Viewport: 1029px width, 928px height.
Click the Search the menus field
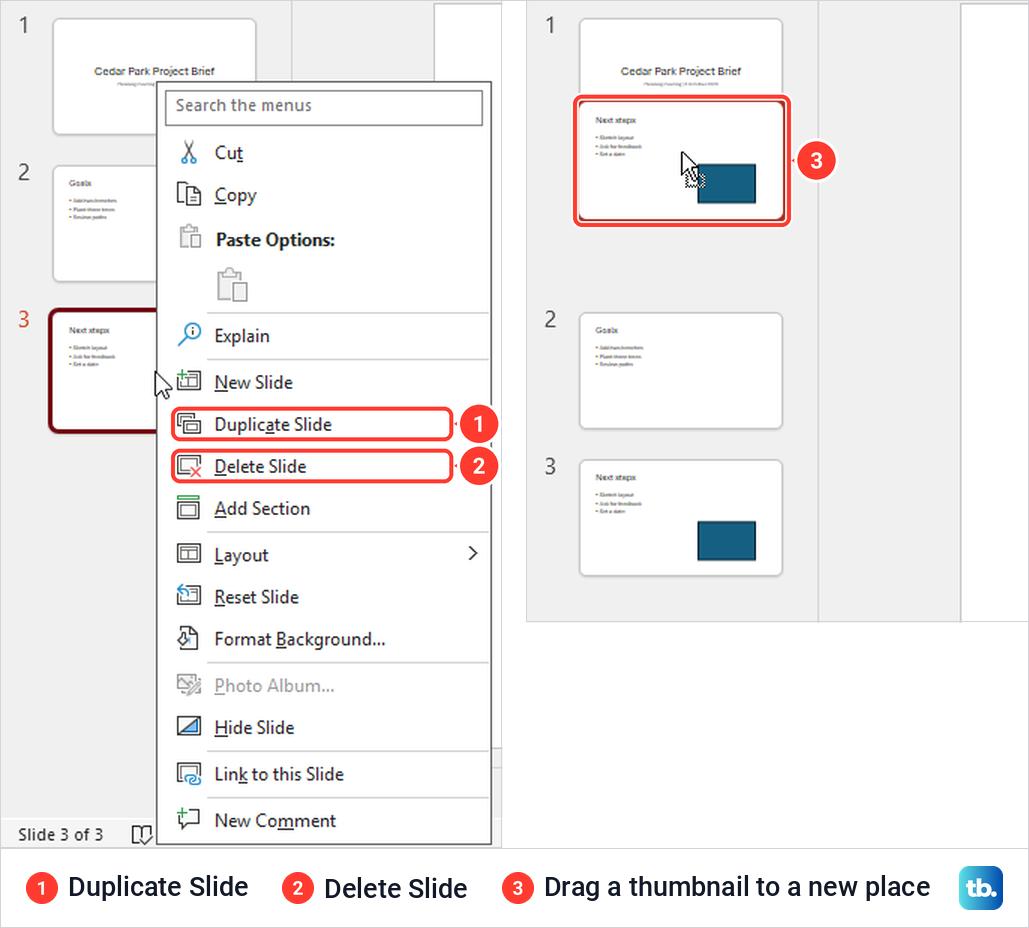point(324,106)
